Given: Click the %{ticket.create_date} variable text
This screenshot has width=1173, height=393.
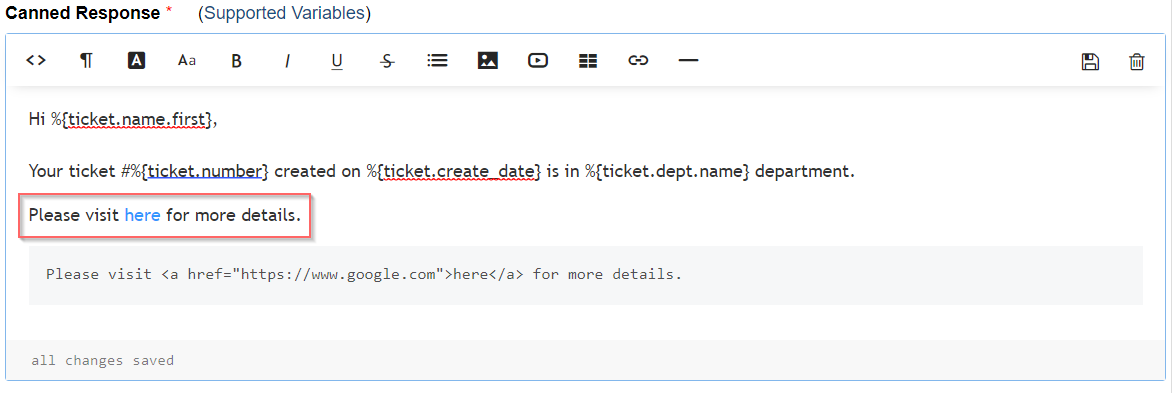Looking at the screenshot, I should pyautogui.click(x=454, y=171).
